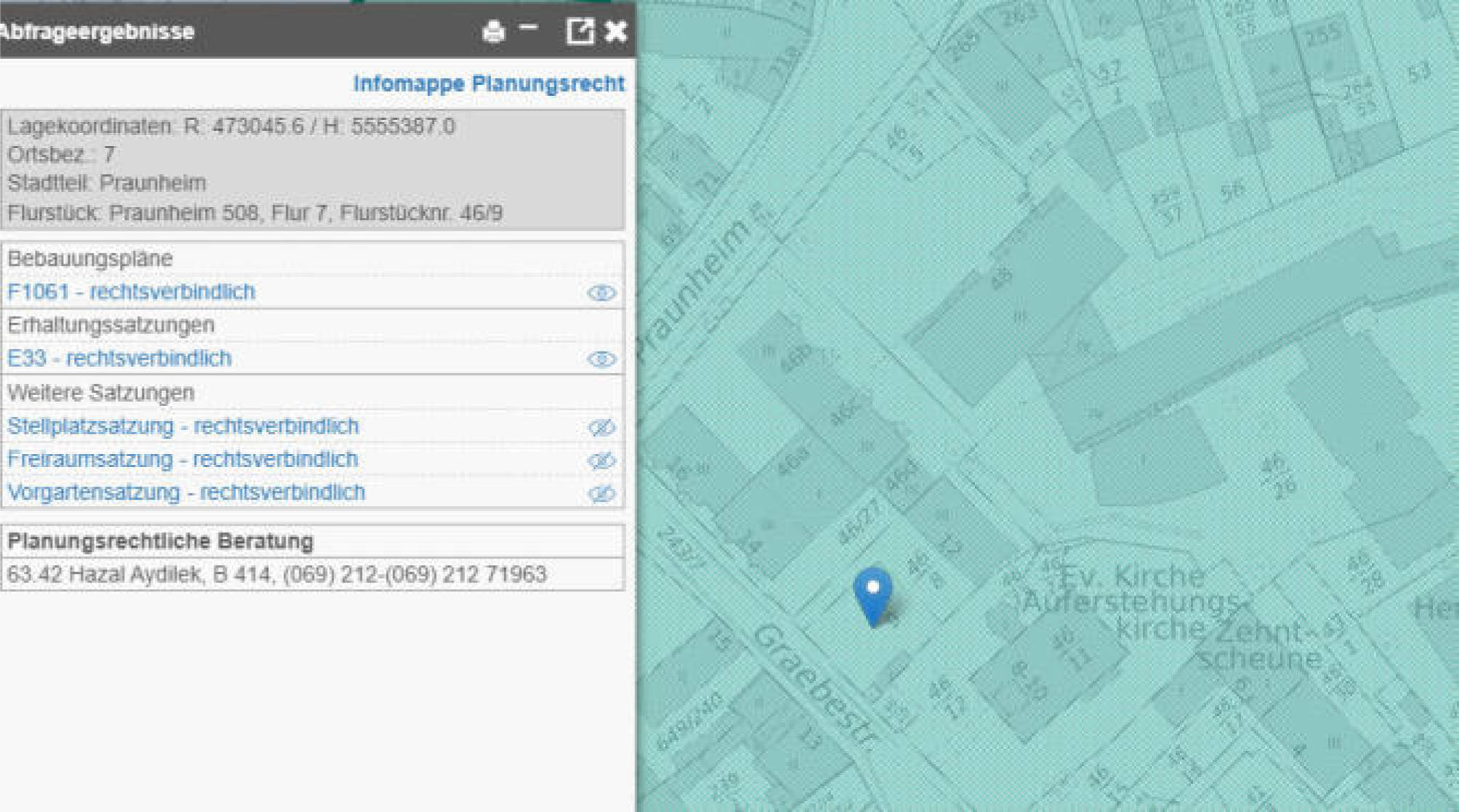Click Ev. Kirche Auferstehungskirche map label
This screenshot has width=1459, height=812.
1133,601
